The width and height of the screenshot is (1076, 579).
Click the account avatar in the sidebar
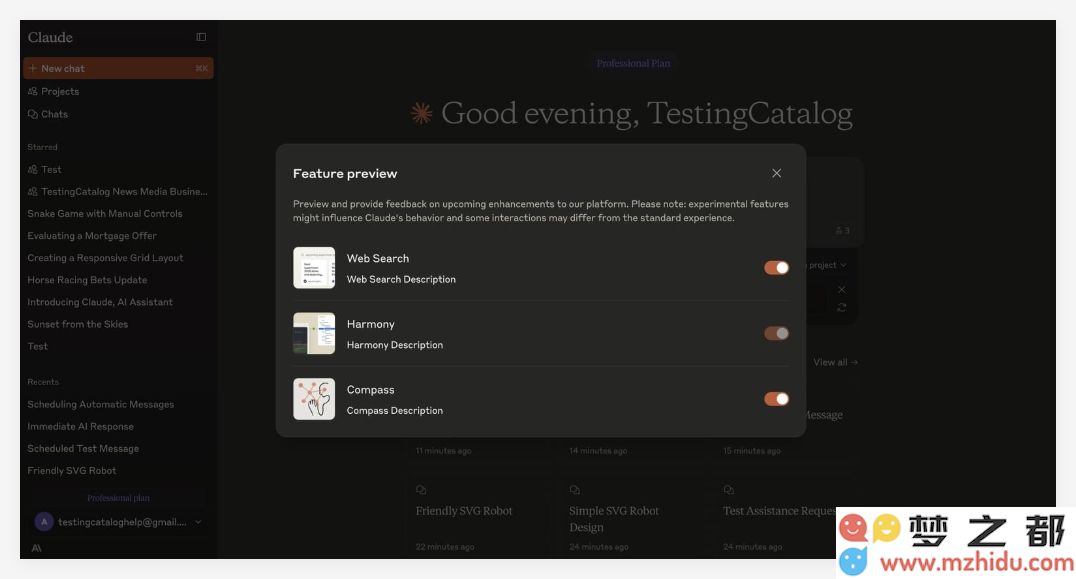(44, 522)
